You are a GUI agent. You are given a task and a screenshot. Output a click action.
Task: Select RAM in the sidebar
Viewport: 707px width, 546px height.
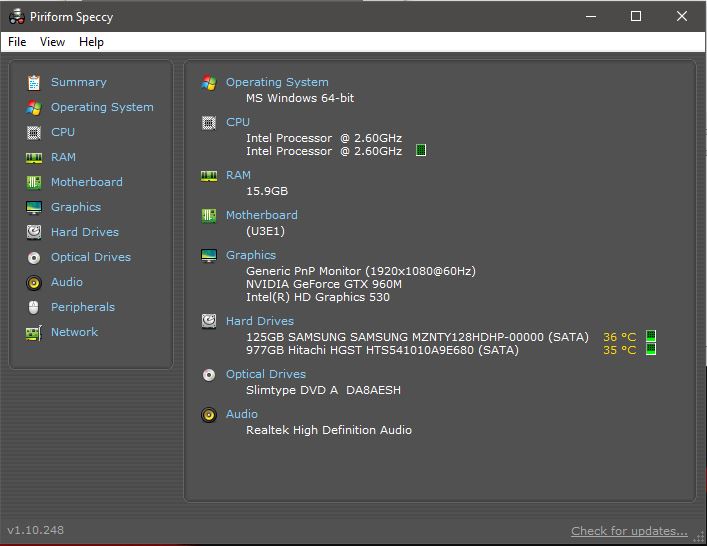63,157
